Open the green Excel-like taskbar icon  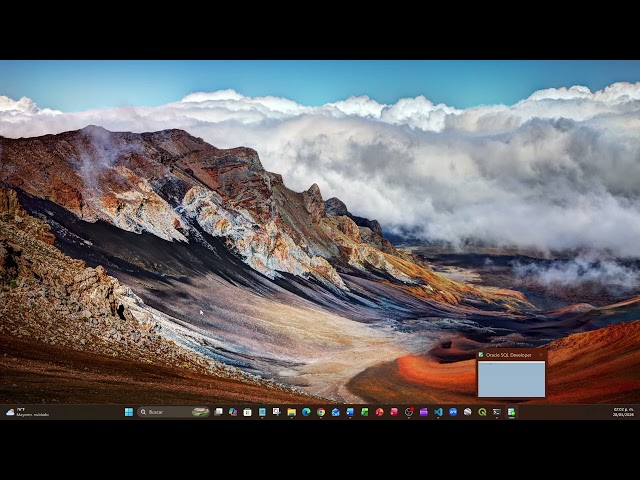click(x=364, y=412)
